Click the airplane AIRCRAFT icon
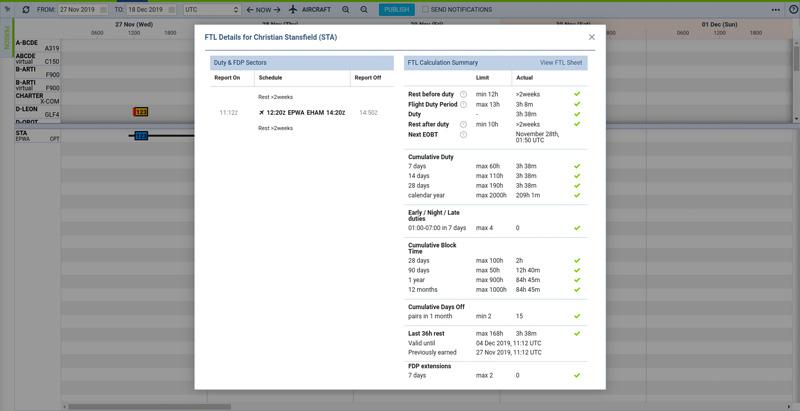This screenshot has width=800, height=411. (x=293, y=9)
